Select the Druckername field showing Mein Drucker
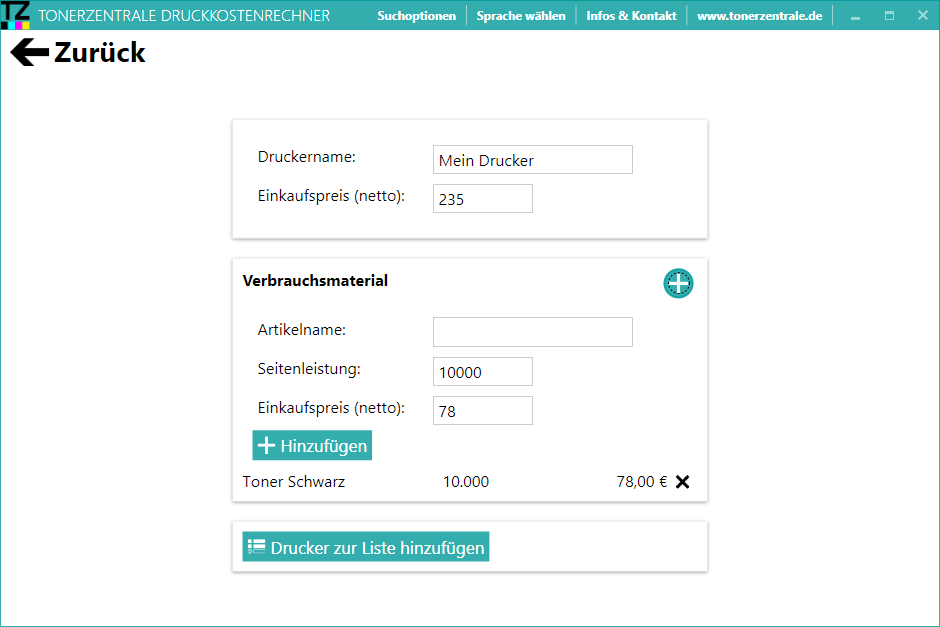 pos(532,159)
